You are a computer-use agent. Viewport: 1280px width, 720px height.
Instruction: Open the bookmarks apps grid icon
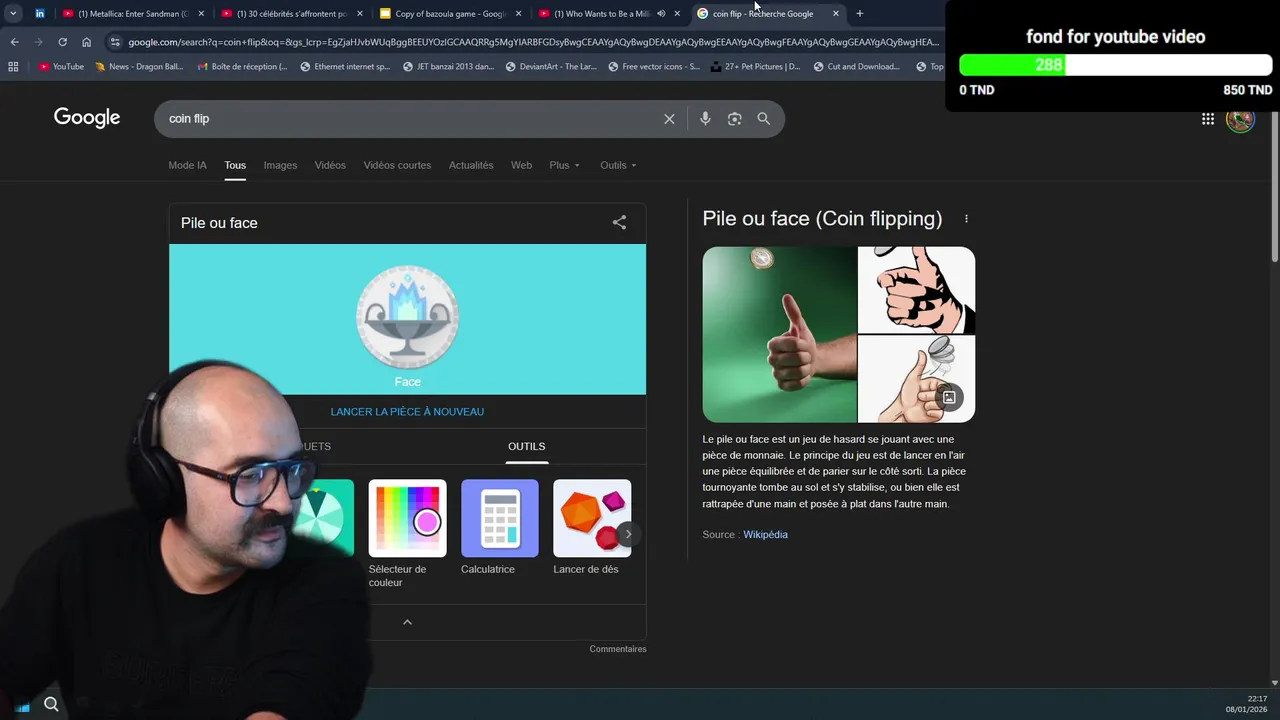click(x=13, y=67)
